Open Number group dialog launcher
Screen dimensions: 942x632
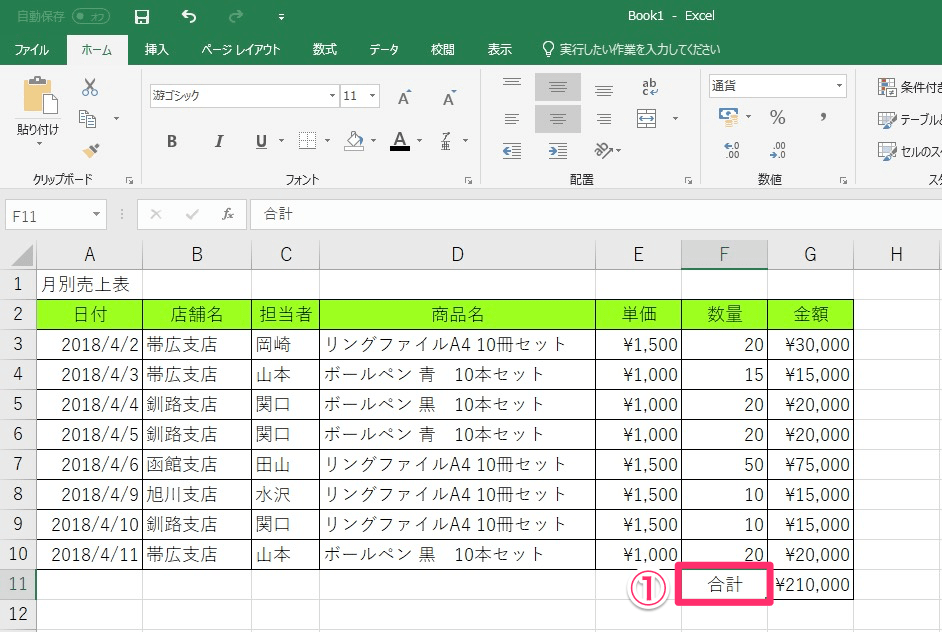[843, 180]
